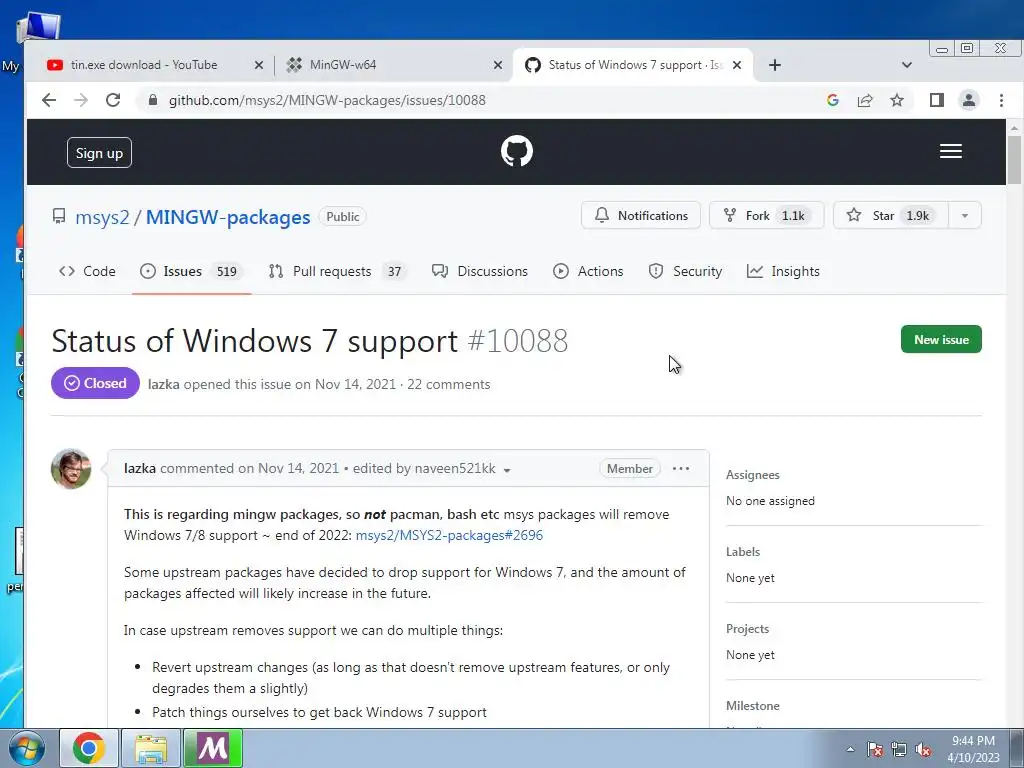This screenshot has height=768, width=1024.
Task: Open the Issues tab
Action: (x=191, y=271)
